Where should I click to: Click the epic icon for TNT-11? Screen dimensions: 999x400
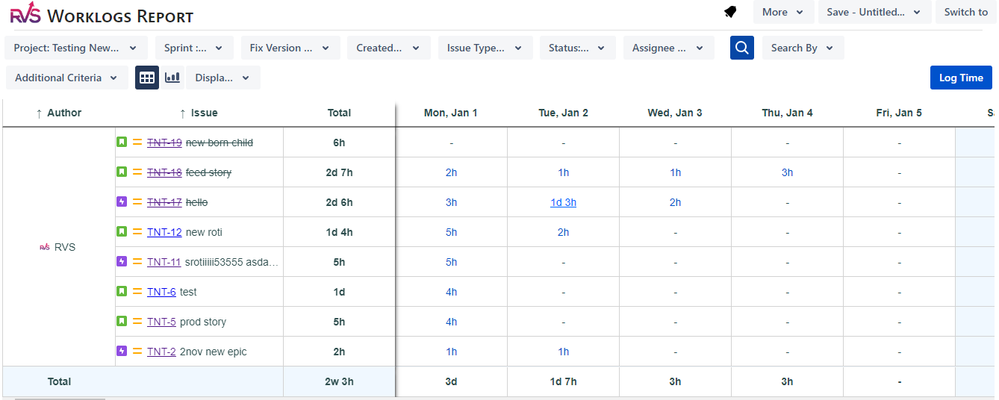(x=122, y=261)
